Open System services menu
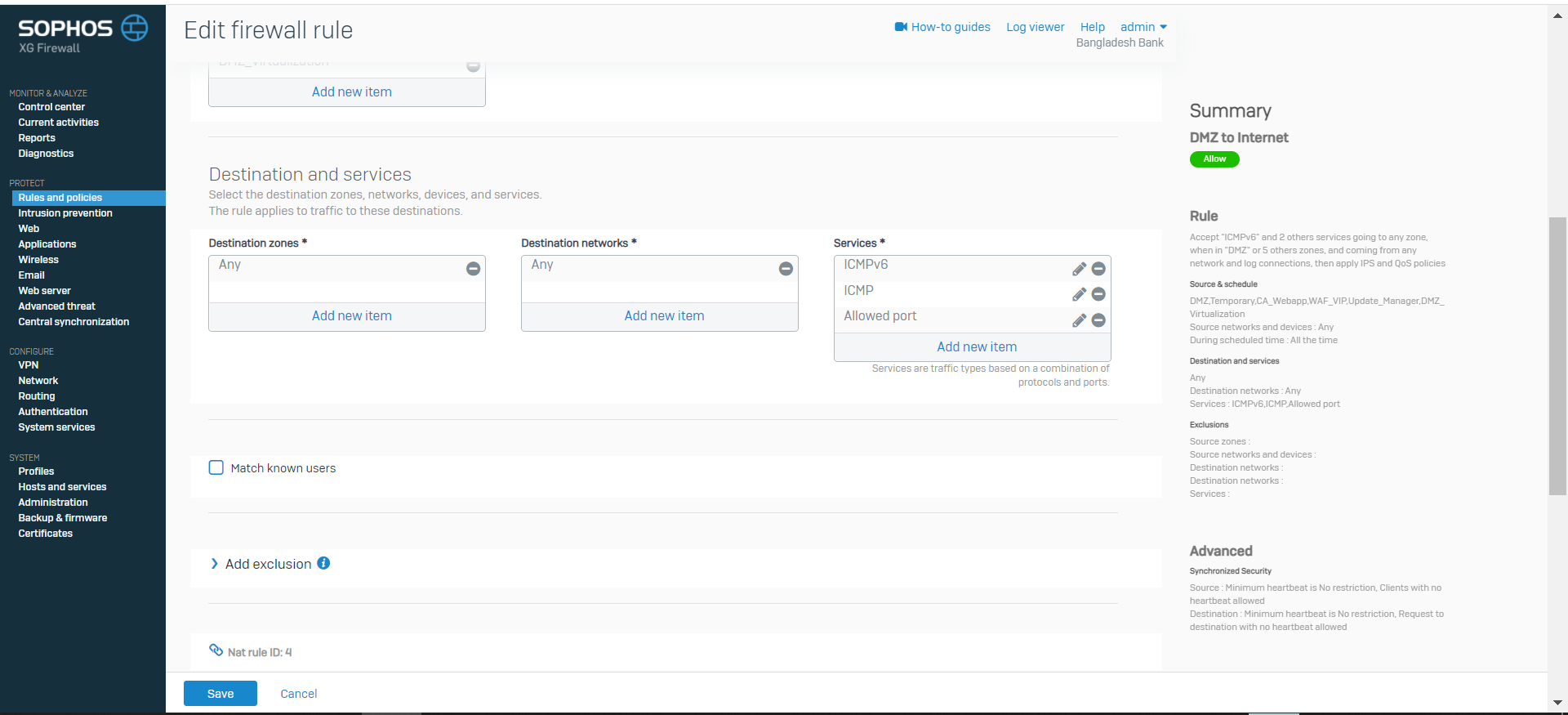1568x715 pixels. [x=56, y=427]
